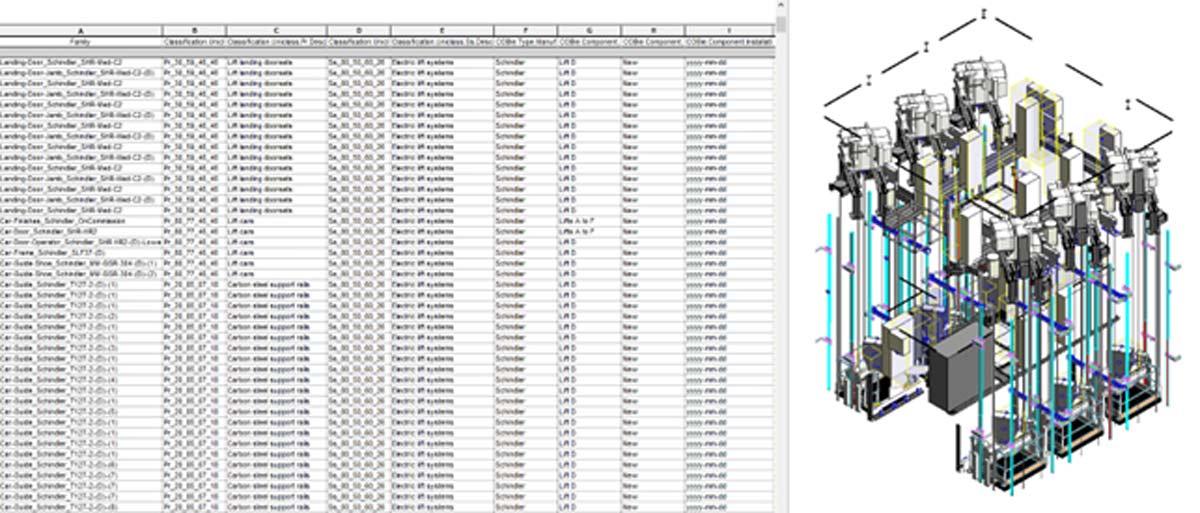
Task: Select column H header in the schedule
Action: [x=652, y=32]
